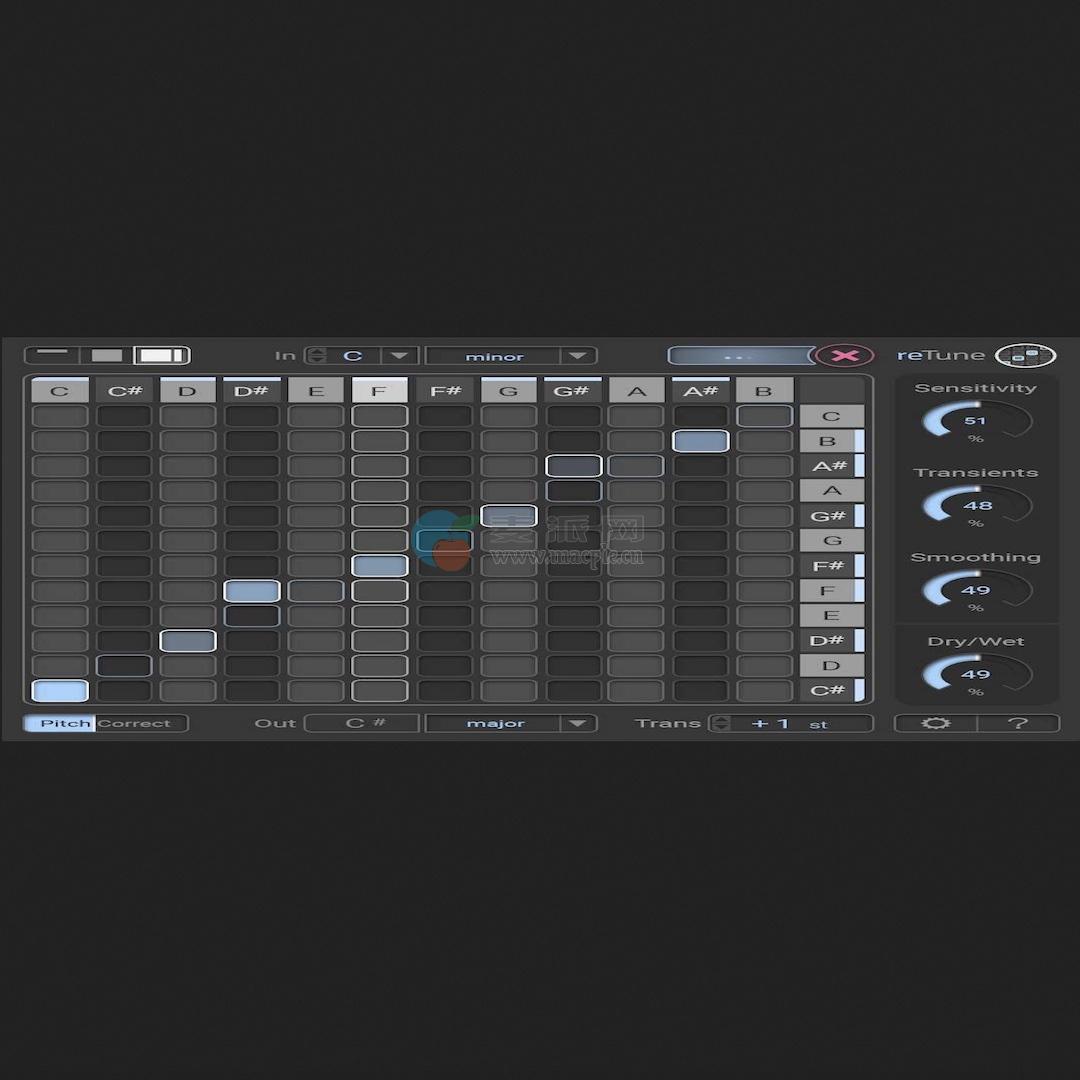Select the G# note column header
Screen dimensions: 1080x1080
(572, 390)
